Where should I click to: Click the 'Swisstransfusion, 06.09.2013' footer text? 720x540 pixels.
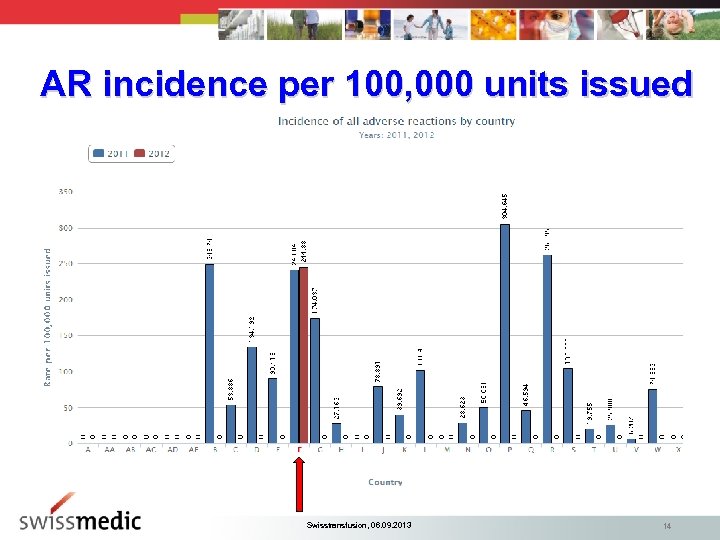[359, 525]
